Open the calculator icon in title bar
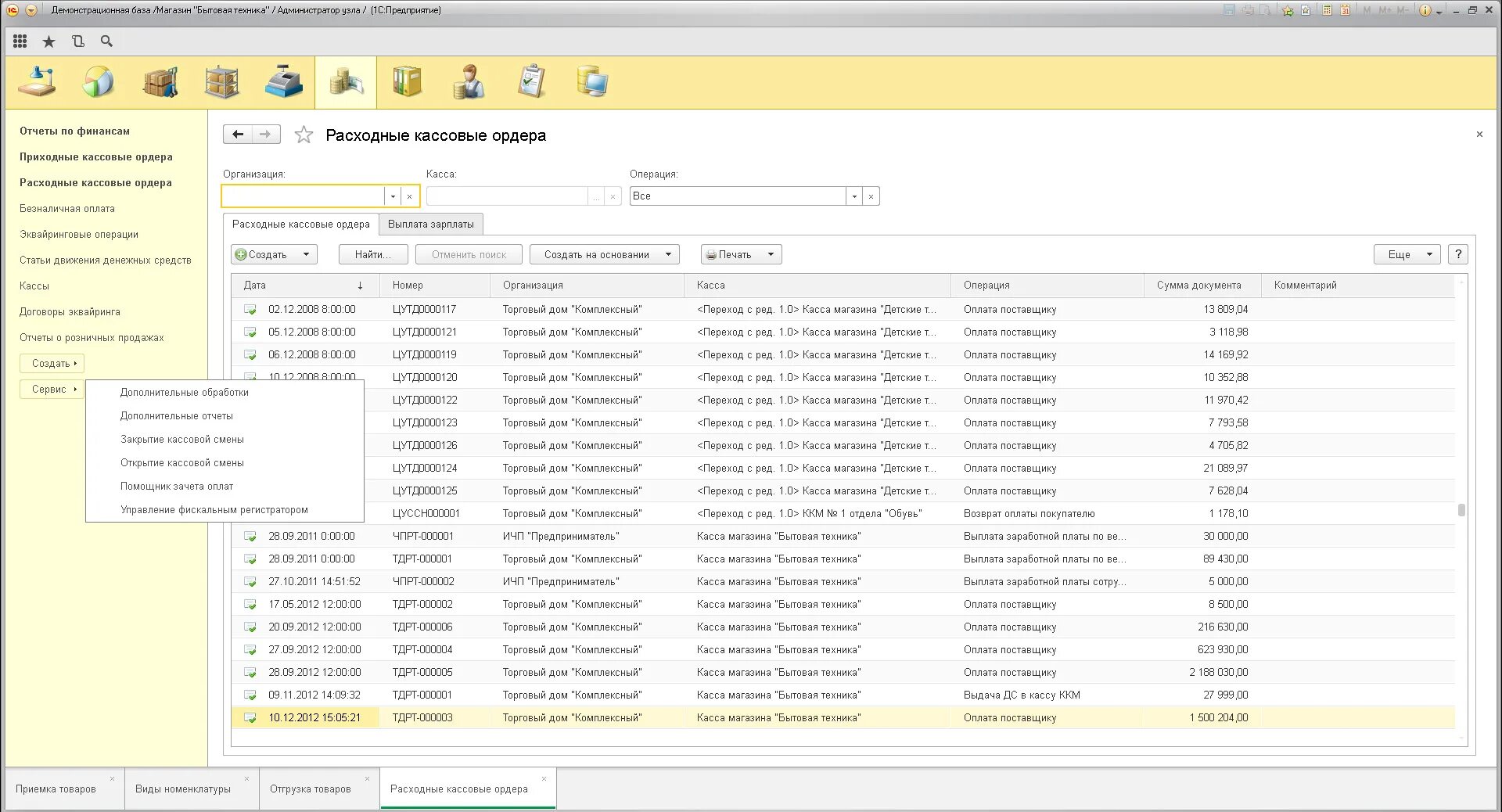The image size is (1502, 812). pos(1327,10)
